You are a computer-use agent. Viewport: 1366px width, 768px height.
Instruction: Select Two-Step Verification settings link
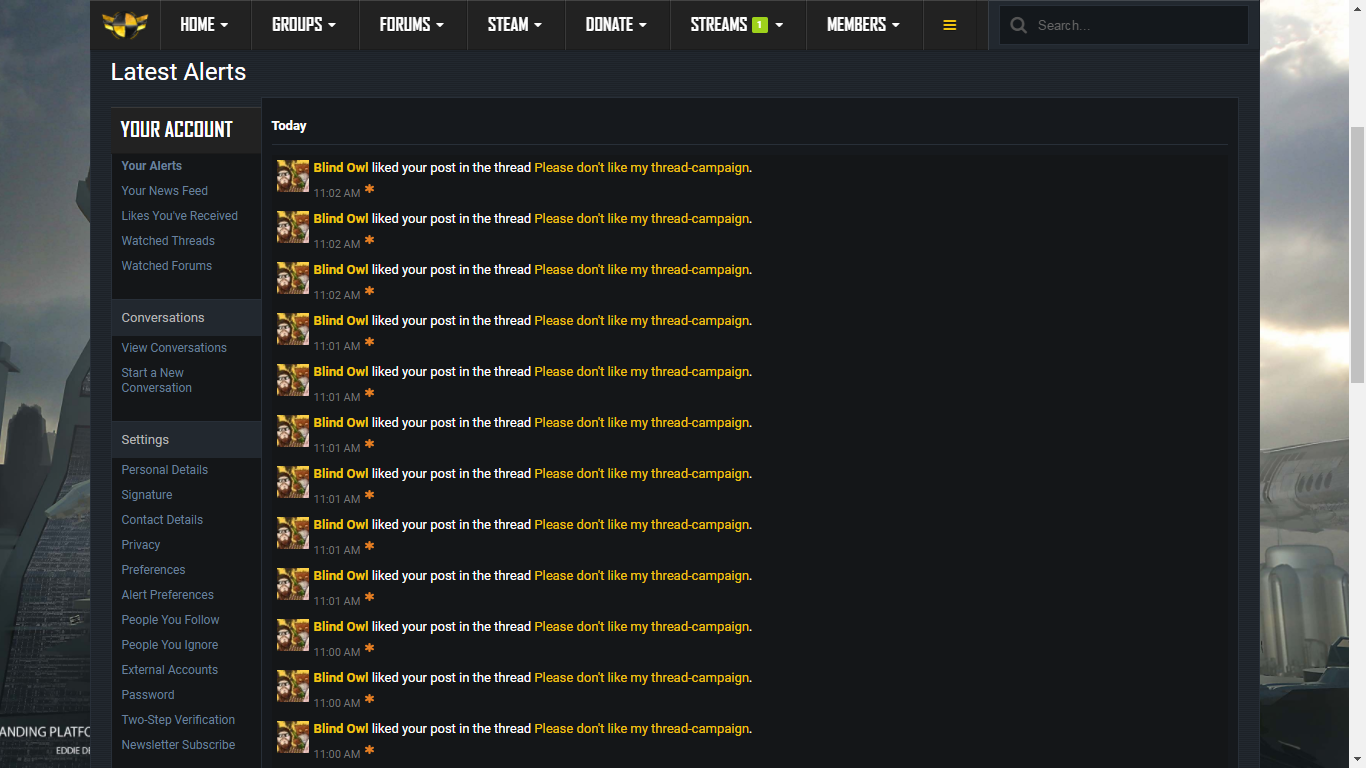178,720
